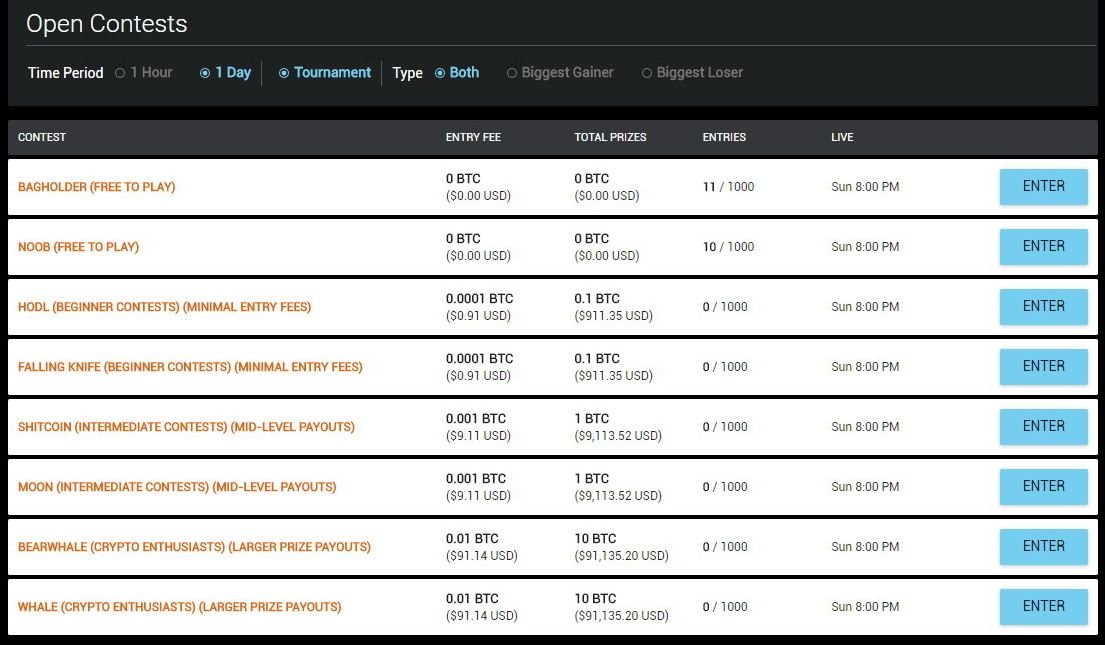Click the CONTEST column header

42,137
